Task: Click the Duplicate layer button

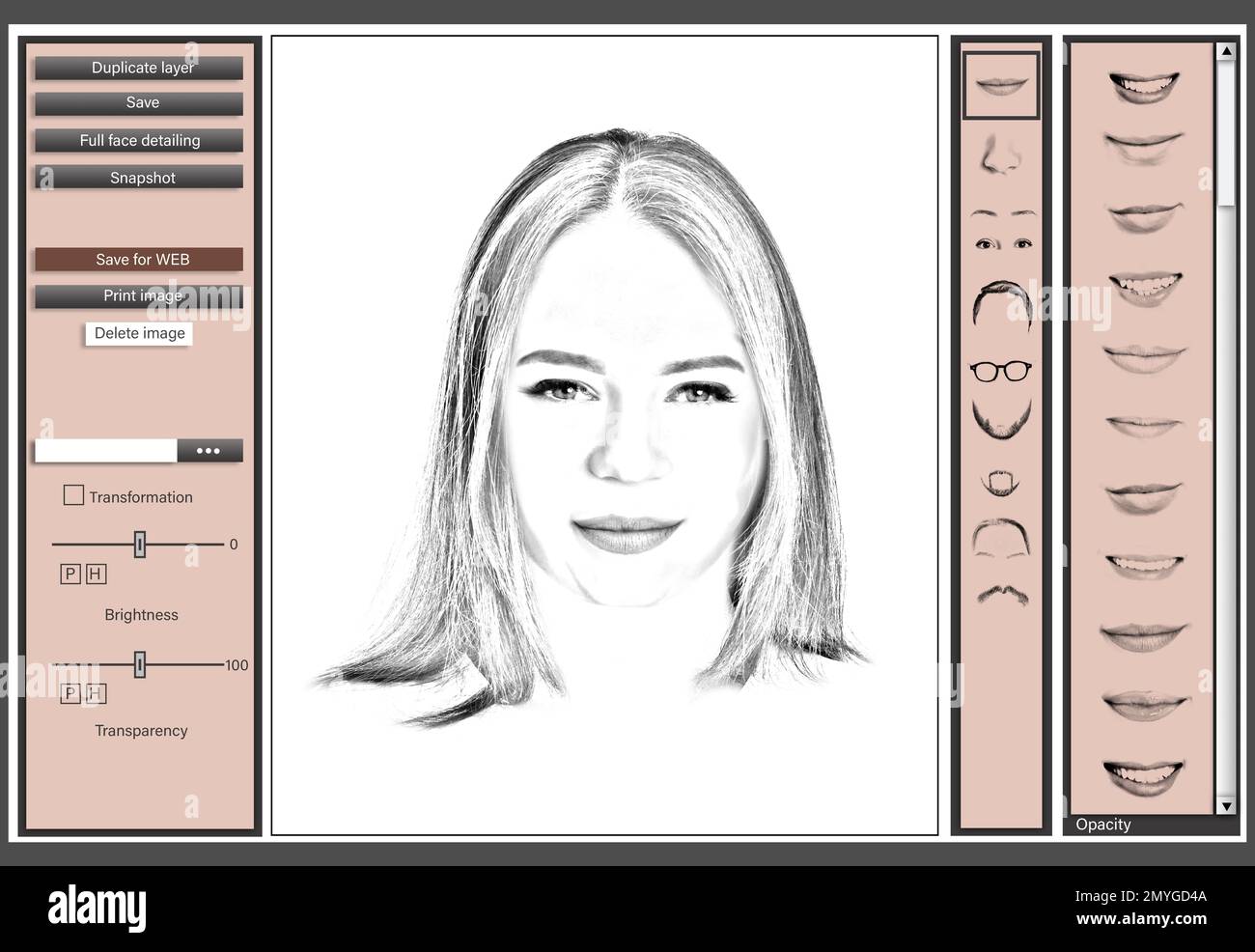Action: (x=139, y=68)
